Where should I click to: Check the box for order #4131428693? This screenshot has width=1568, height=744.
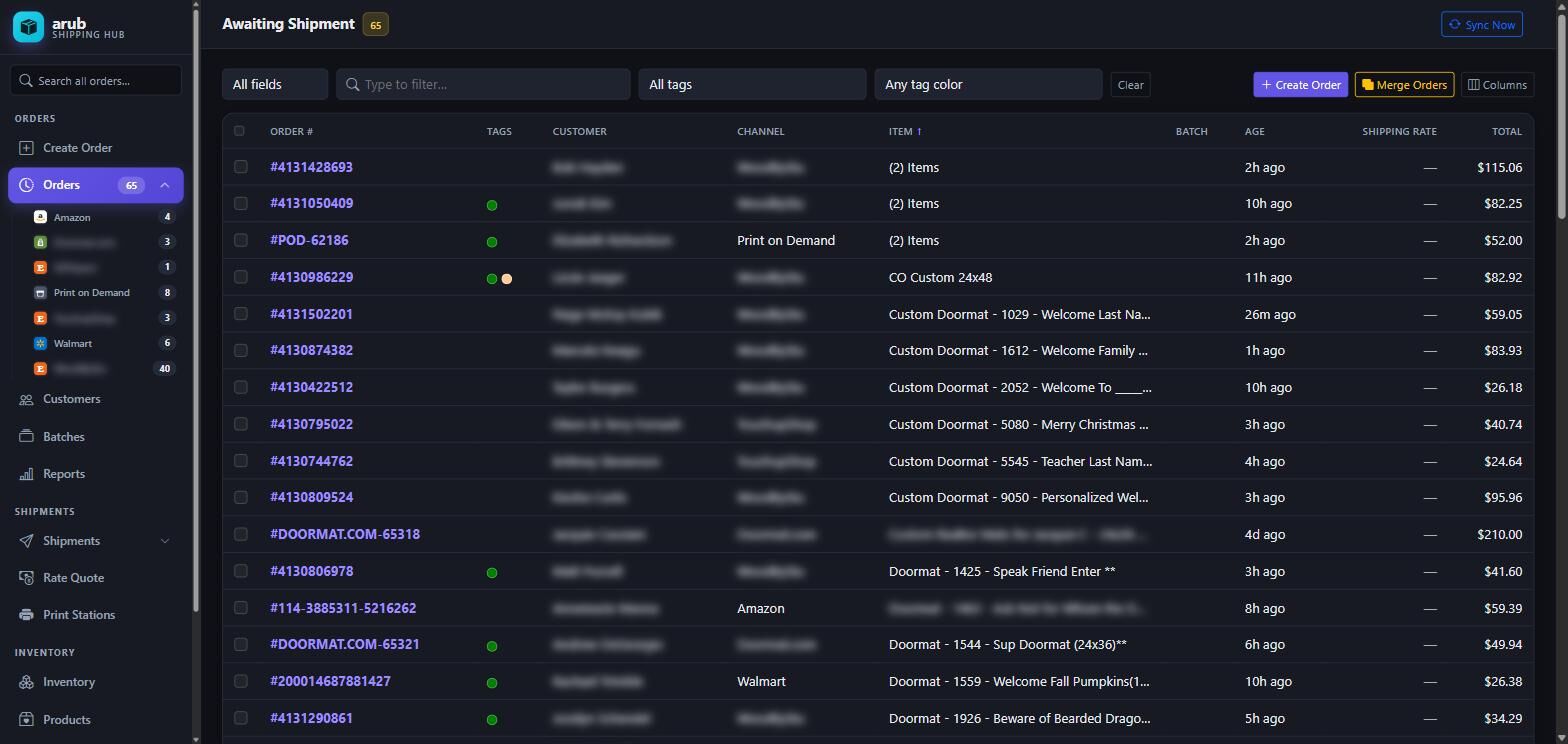(x=240, y=167)
